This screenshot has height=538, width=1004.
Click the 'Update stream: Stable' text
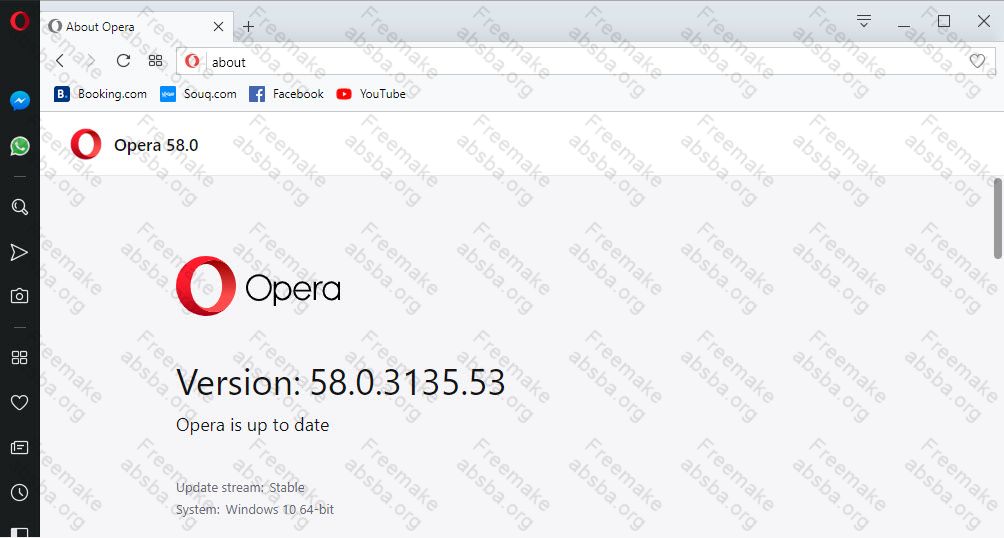(x=240, y=487)
